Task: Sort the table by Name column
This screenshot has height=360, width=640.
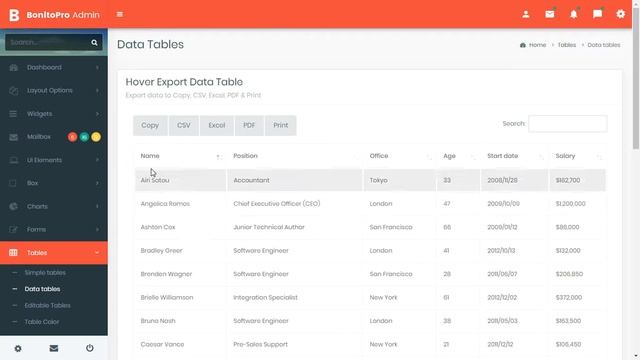Action: 180,156
